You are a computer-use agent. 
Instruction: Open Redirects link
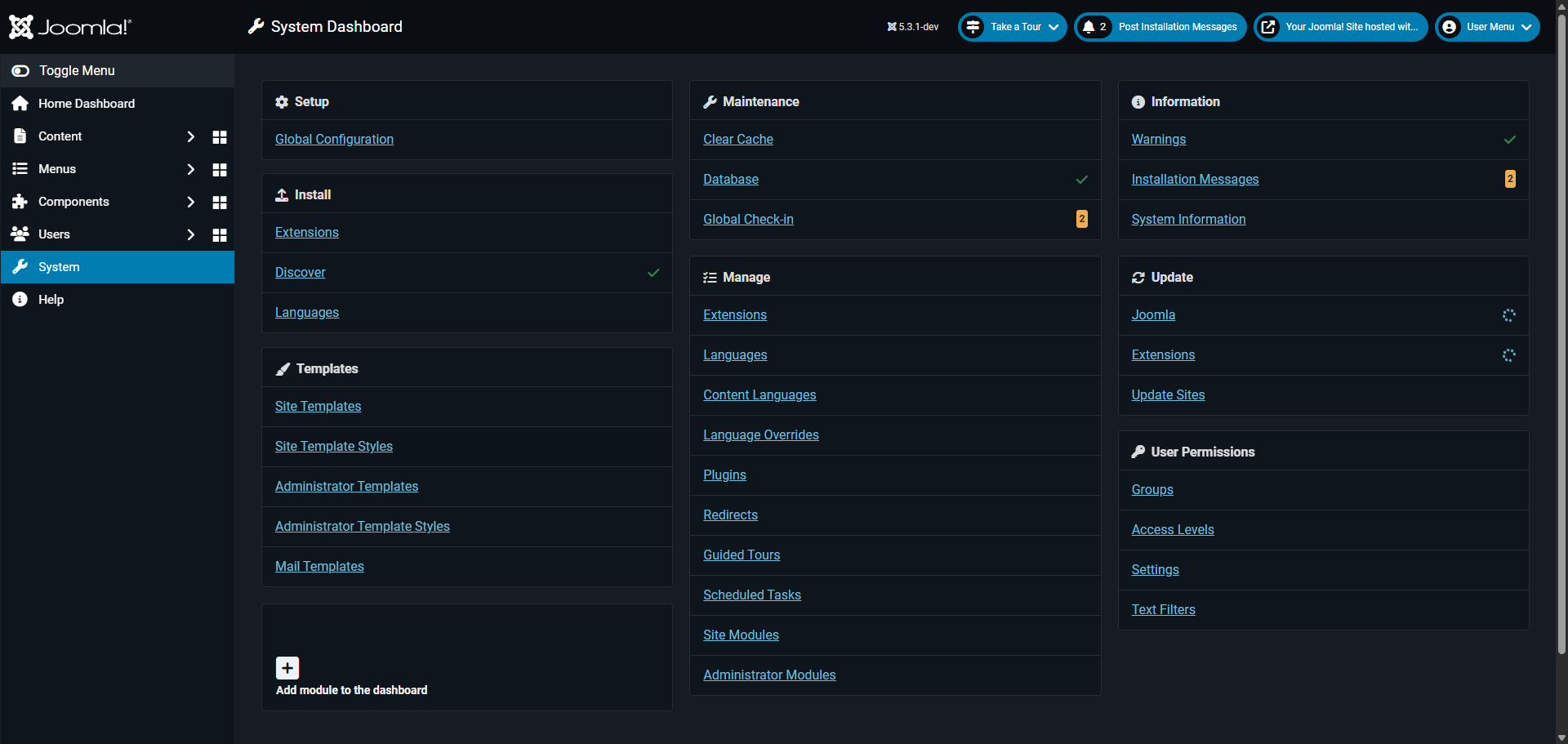click(x=730, y=515)
